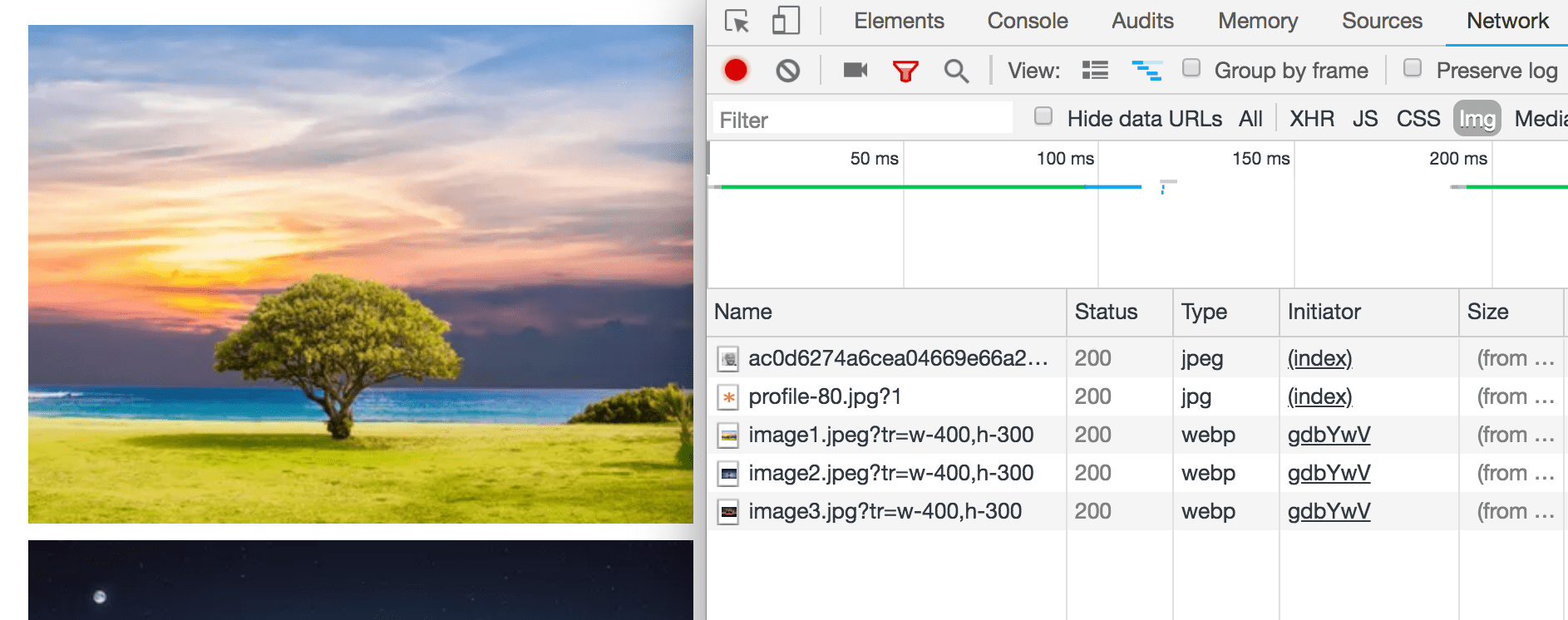Open the Sources tab
The image size is (1568, 620).
(x=1382, y=21)
